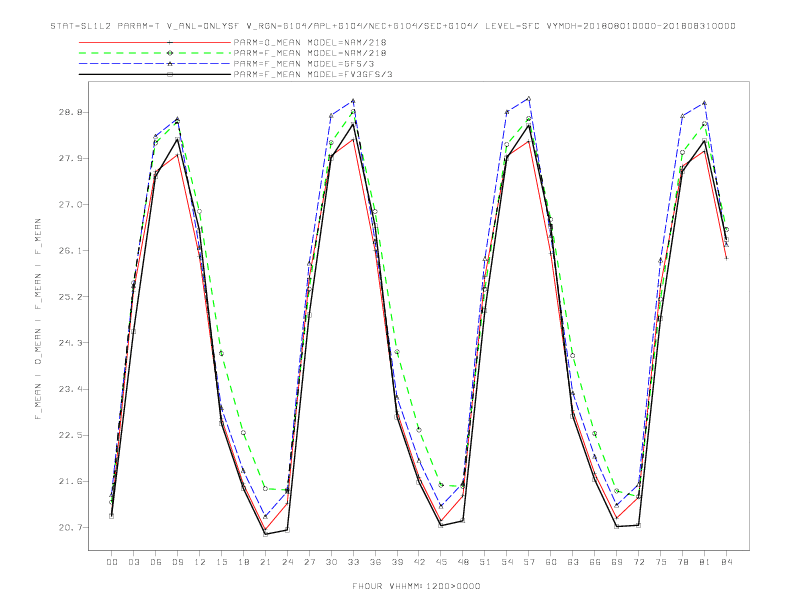The height and width of the screenshot is (612, 792).
Task: Click x-axis forecast hour 63
Action: (x=573, y=562)
